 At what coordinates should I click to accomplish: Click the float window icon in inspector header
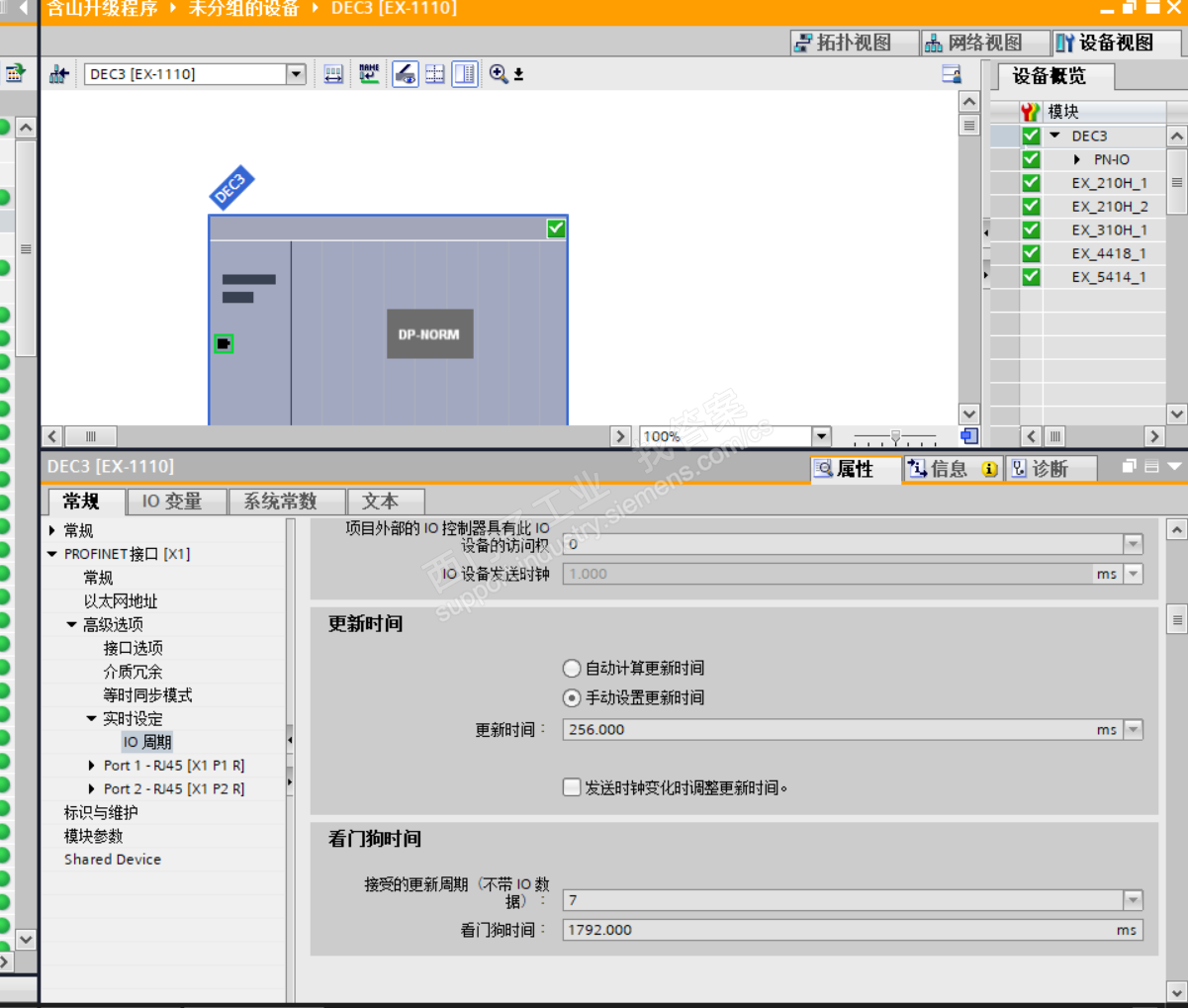tap(1129, 467)
